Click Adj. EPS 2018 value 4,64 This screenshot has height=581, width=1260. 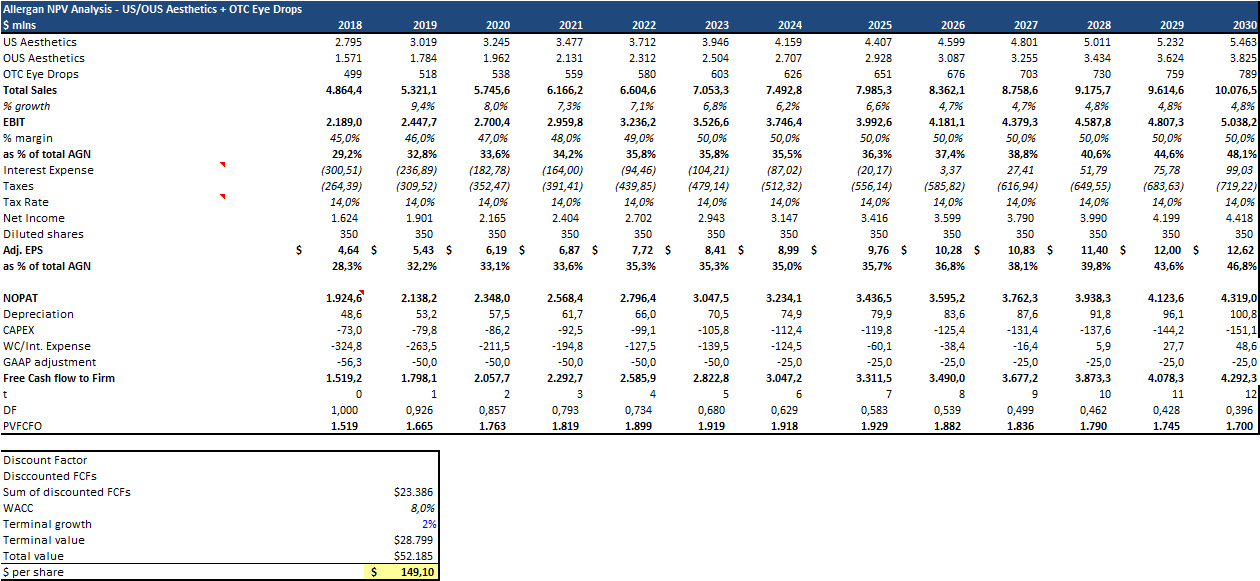pos(352,250)
